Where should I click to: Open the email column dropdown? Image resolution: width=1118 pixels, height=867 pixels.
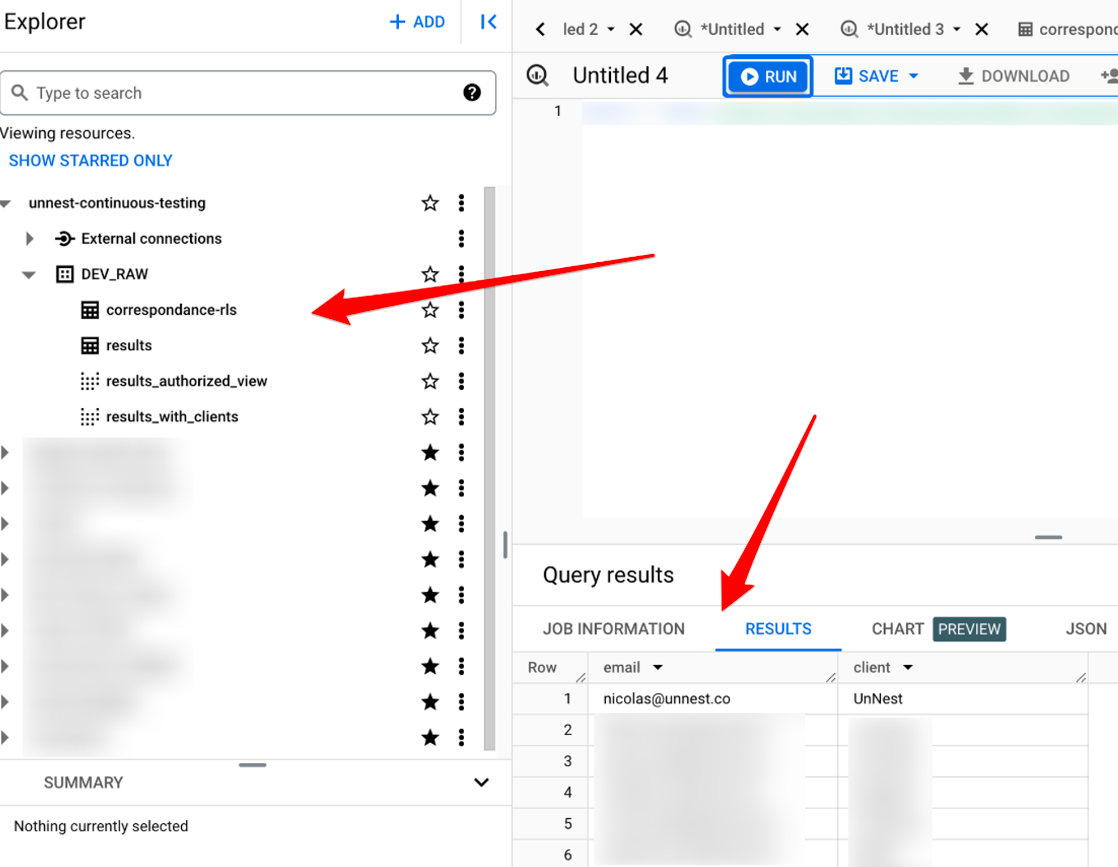tap(658, 667)
